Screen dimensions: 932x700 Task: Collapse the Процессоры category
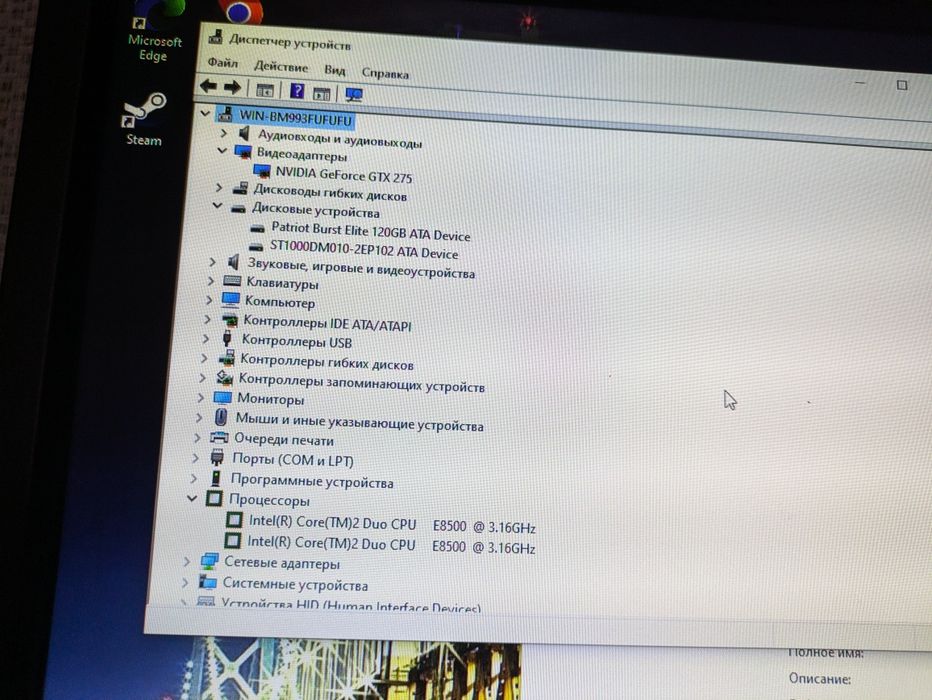[x=192, y=498]
